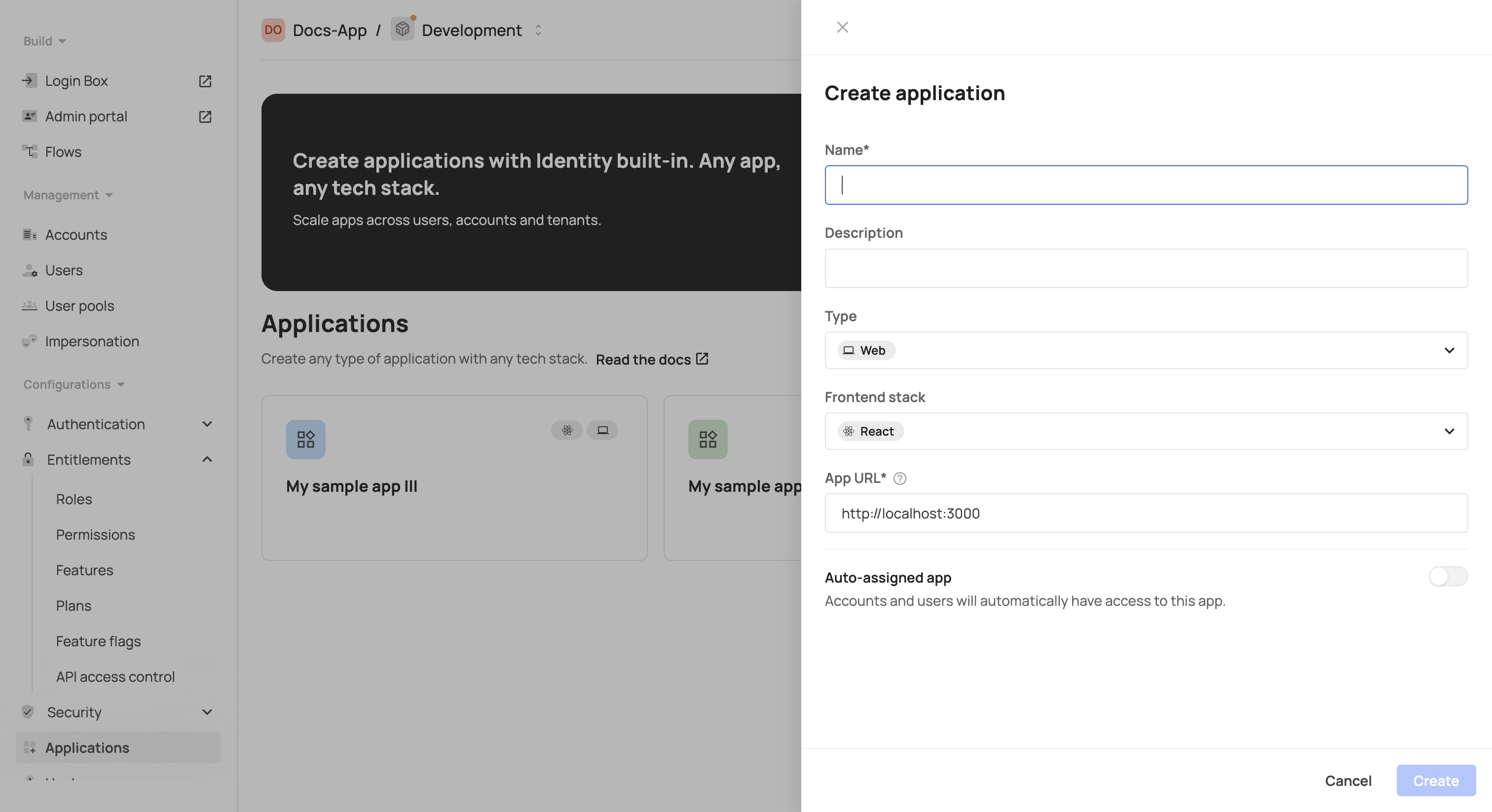Click My sample app III tile icon
Image resolution: width=1492 pixels, height=812 pixels.
point(305,440)
